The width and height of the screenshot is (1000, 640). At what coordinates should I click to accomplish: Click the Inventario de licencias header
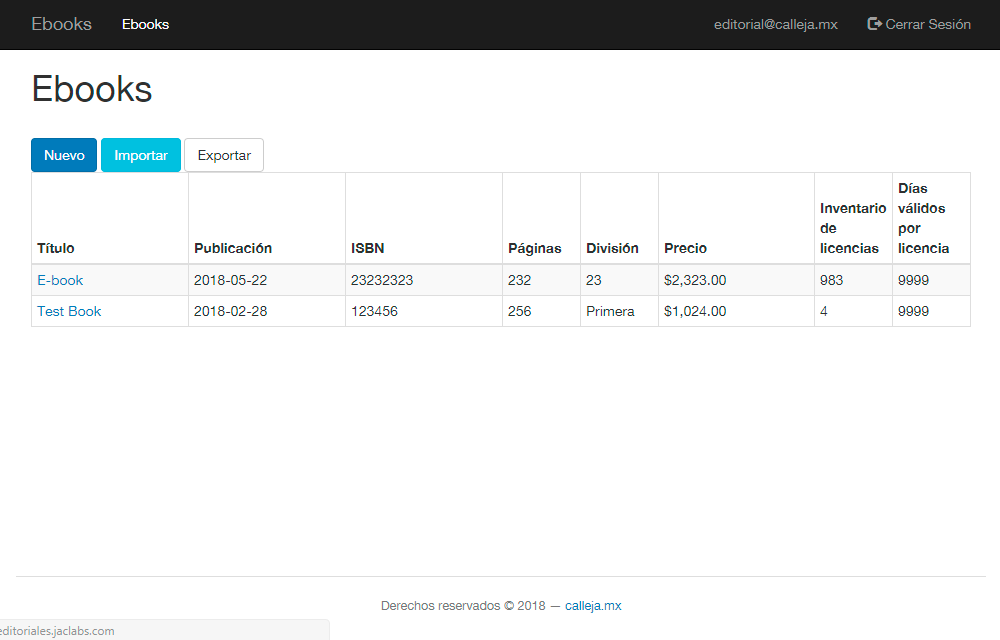pyautogui.click(x=852, y=228)
